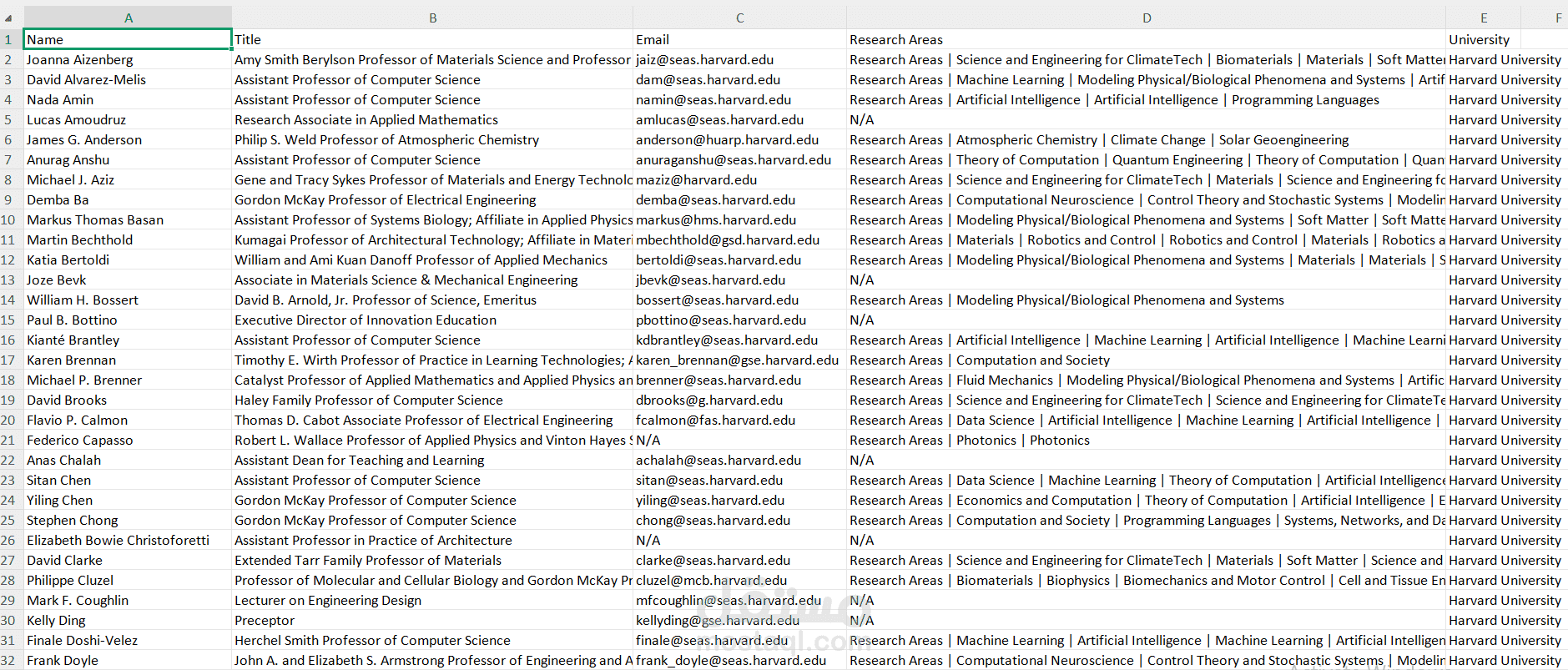
Task: Select the 'Paul B. Bottino' cell
Action: click(128, 320)
